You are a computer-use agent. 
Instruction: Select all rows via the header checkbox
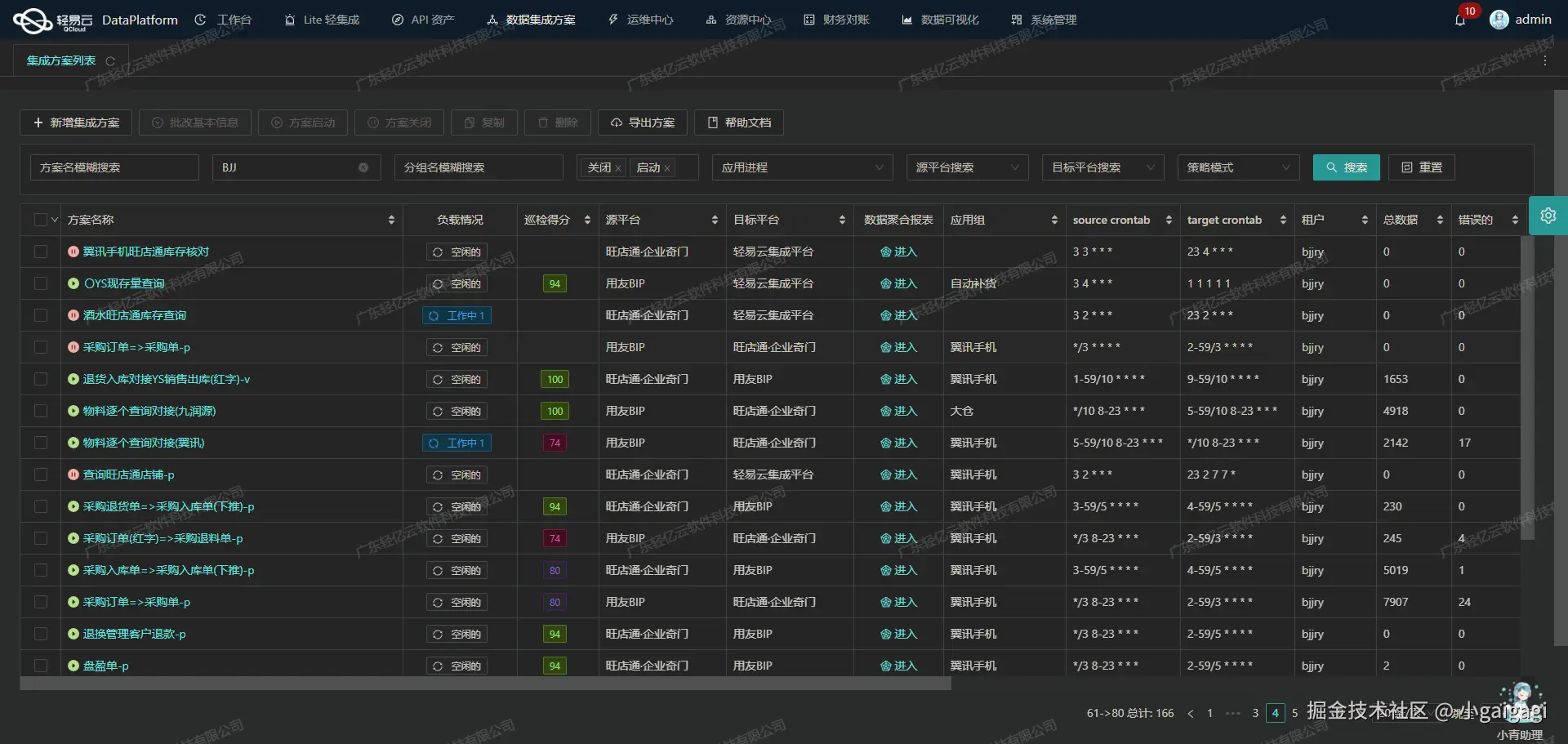click(x=41, y=219)
